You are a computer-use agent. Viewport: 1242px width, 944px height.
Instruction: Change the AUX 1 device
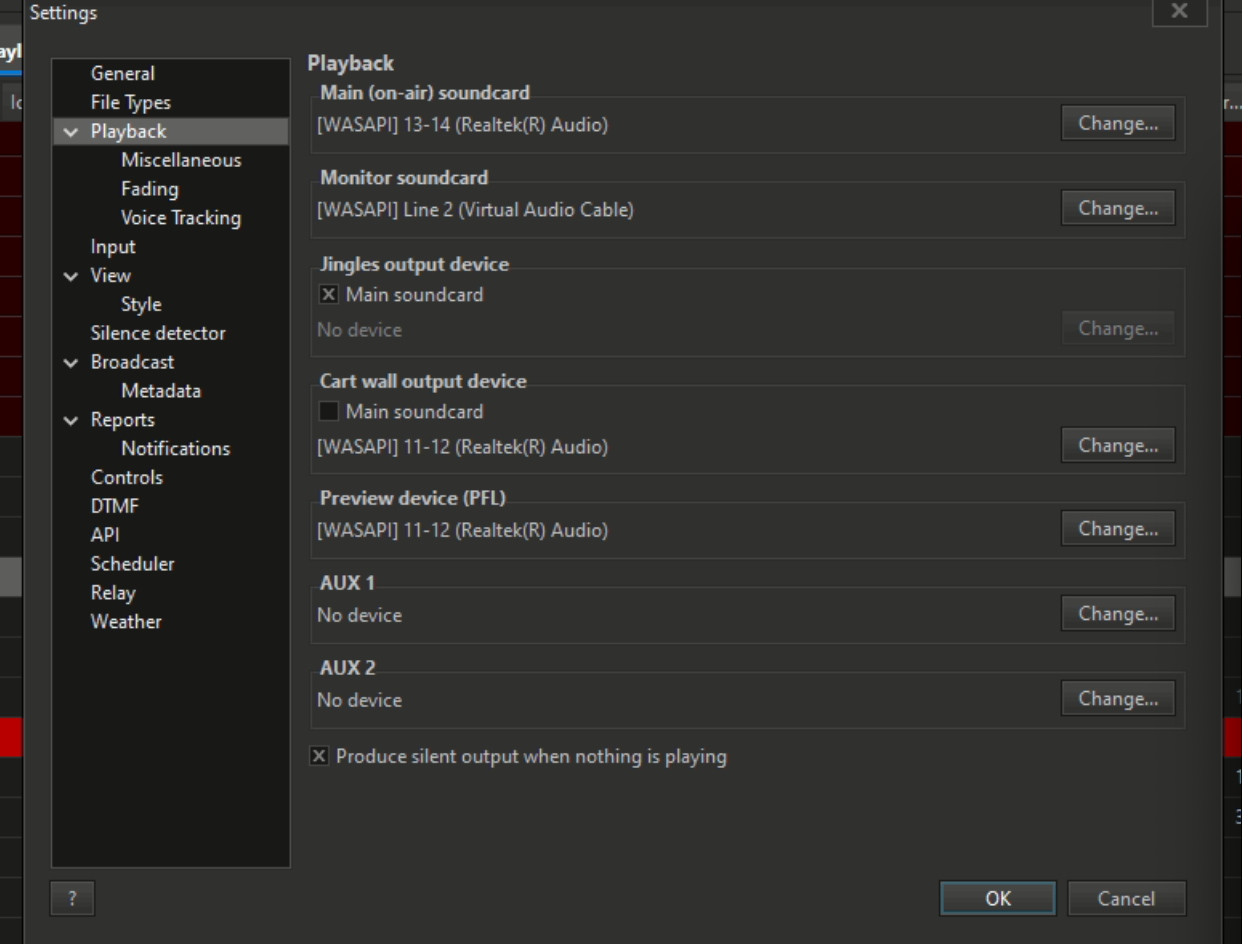[1118, 614]
